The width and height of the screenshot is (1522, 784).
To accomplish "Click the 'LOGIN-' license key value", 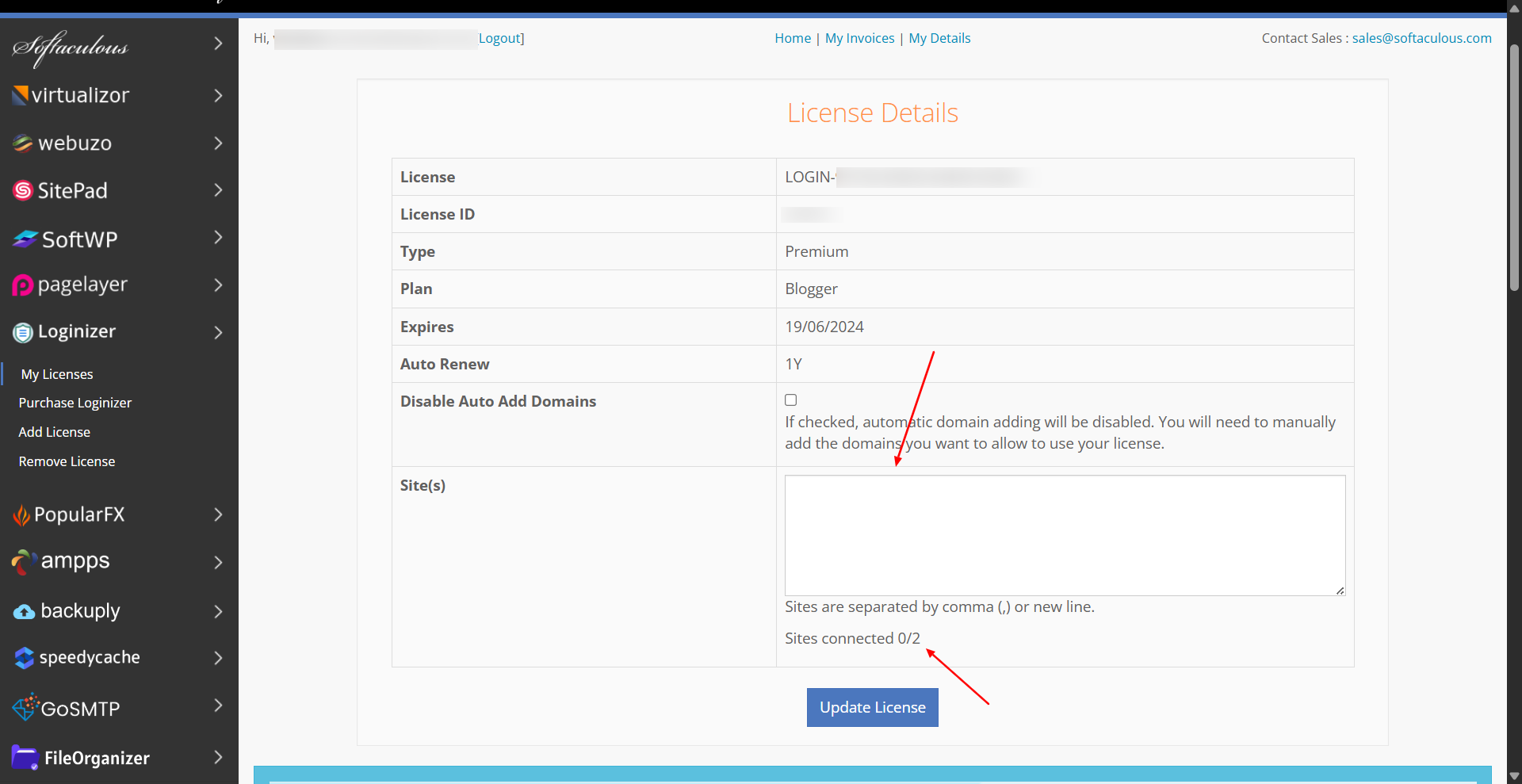I will (810, 177).
